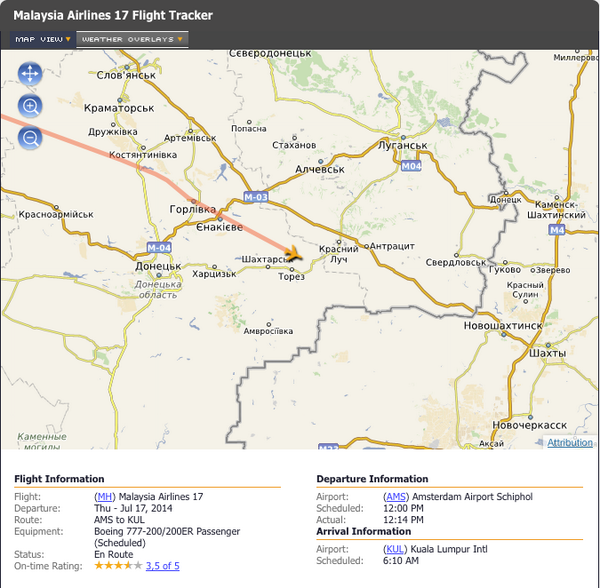Click the Донецьк city label
This screenshot has height=588, width=600.
158,266
